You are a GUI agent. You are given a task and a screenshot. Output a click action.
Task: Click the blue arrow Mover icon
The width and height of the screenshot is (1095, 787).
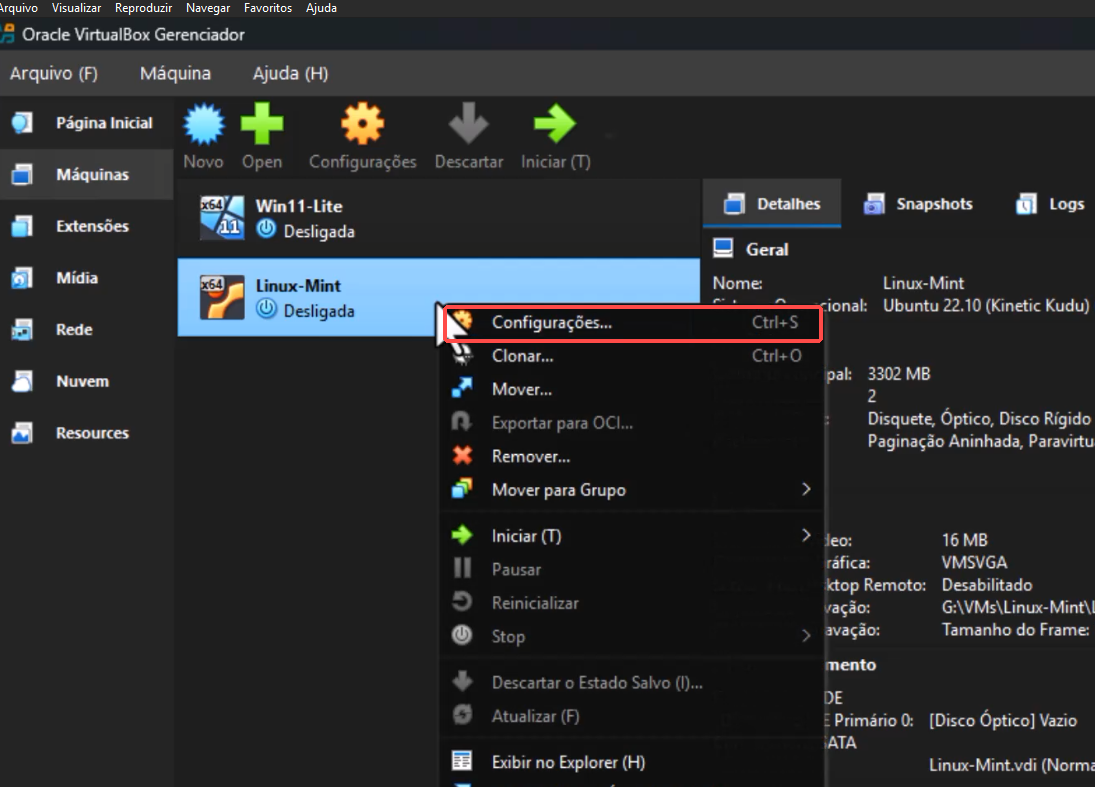click(x=462, y=388)
